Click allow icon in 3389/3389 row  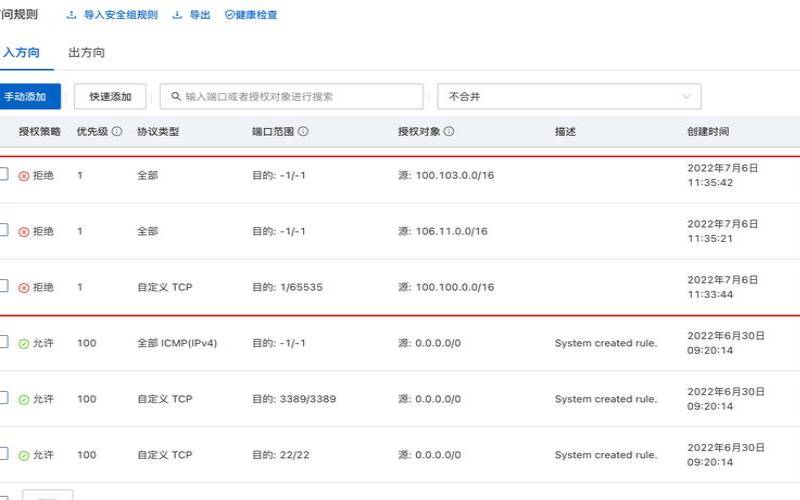point(23,399)
